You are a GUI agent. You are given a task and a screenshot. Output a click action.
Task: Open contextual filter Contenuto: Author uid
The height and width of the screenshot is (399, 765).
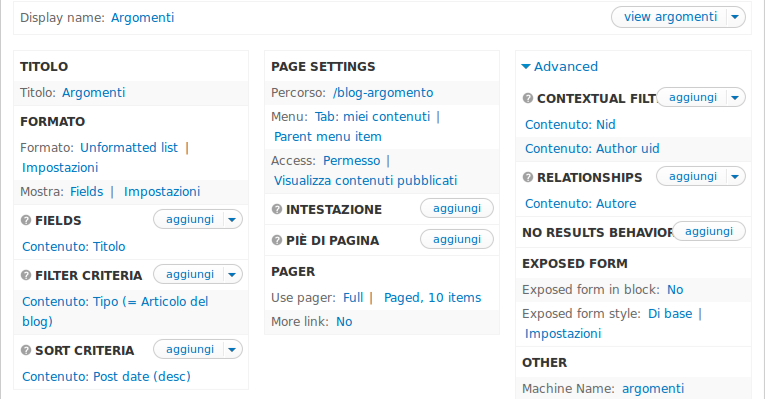click(592, 149)
